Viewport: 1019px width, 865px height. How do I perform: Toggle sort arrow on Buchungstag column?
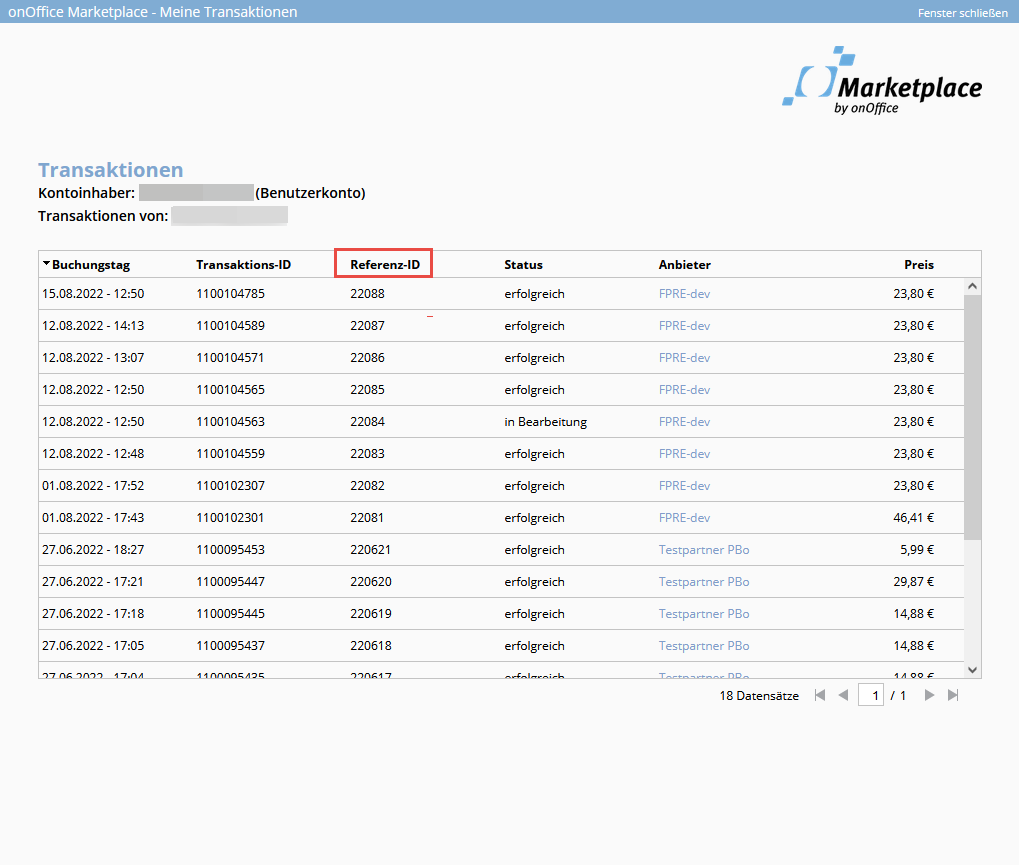point(47,264)
